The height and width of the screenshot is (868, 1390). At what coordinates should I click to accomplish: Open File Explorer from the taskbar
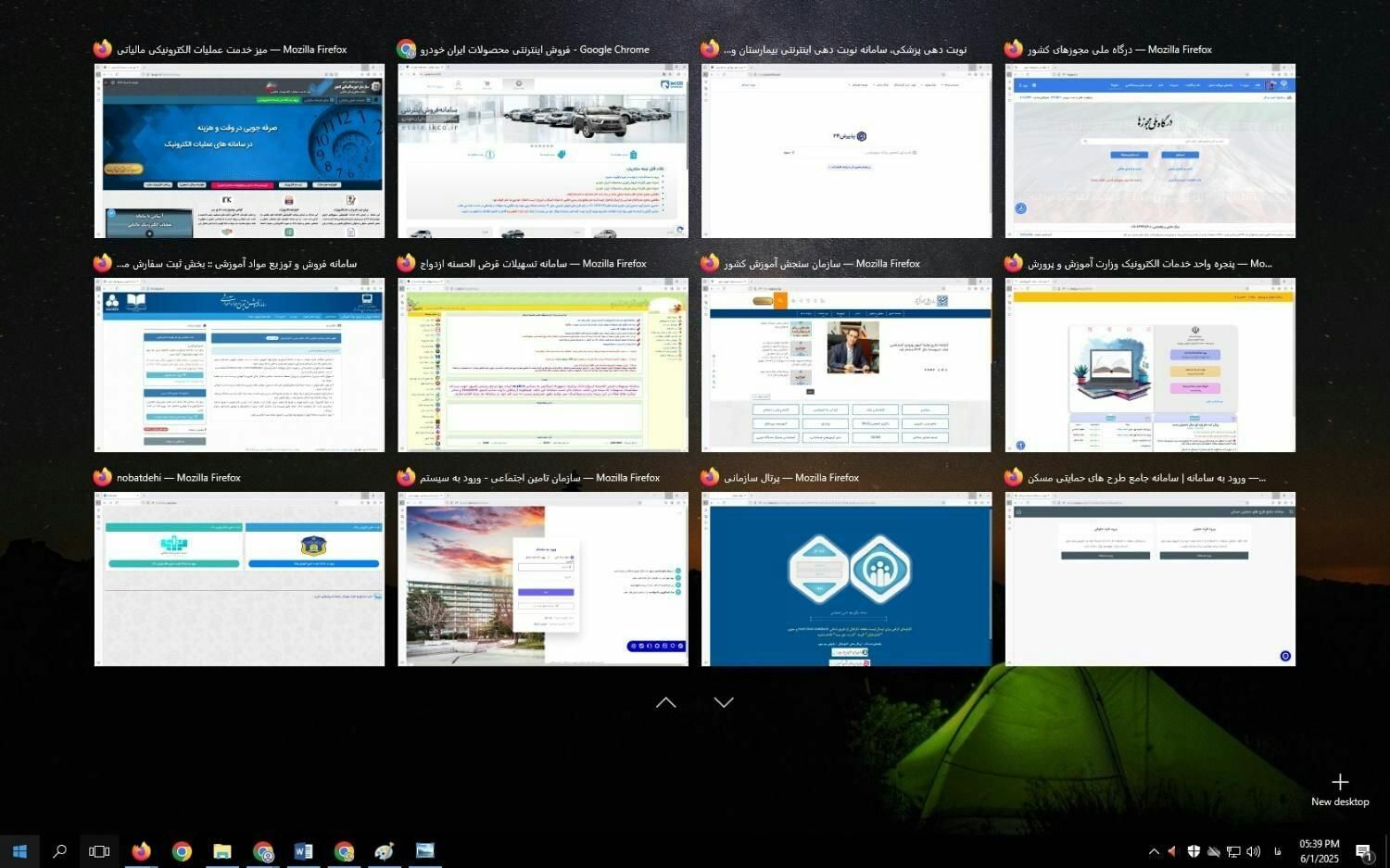pyautogui.click(x=221, y=851)
